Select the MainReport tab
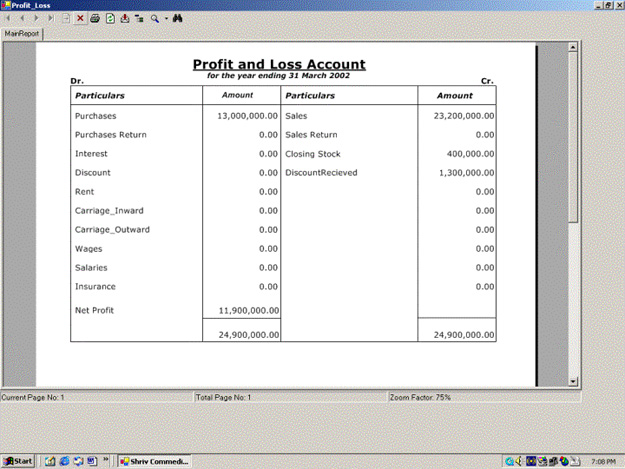This screenshot has height=469, width=625. [x=22, y=33]
